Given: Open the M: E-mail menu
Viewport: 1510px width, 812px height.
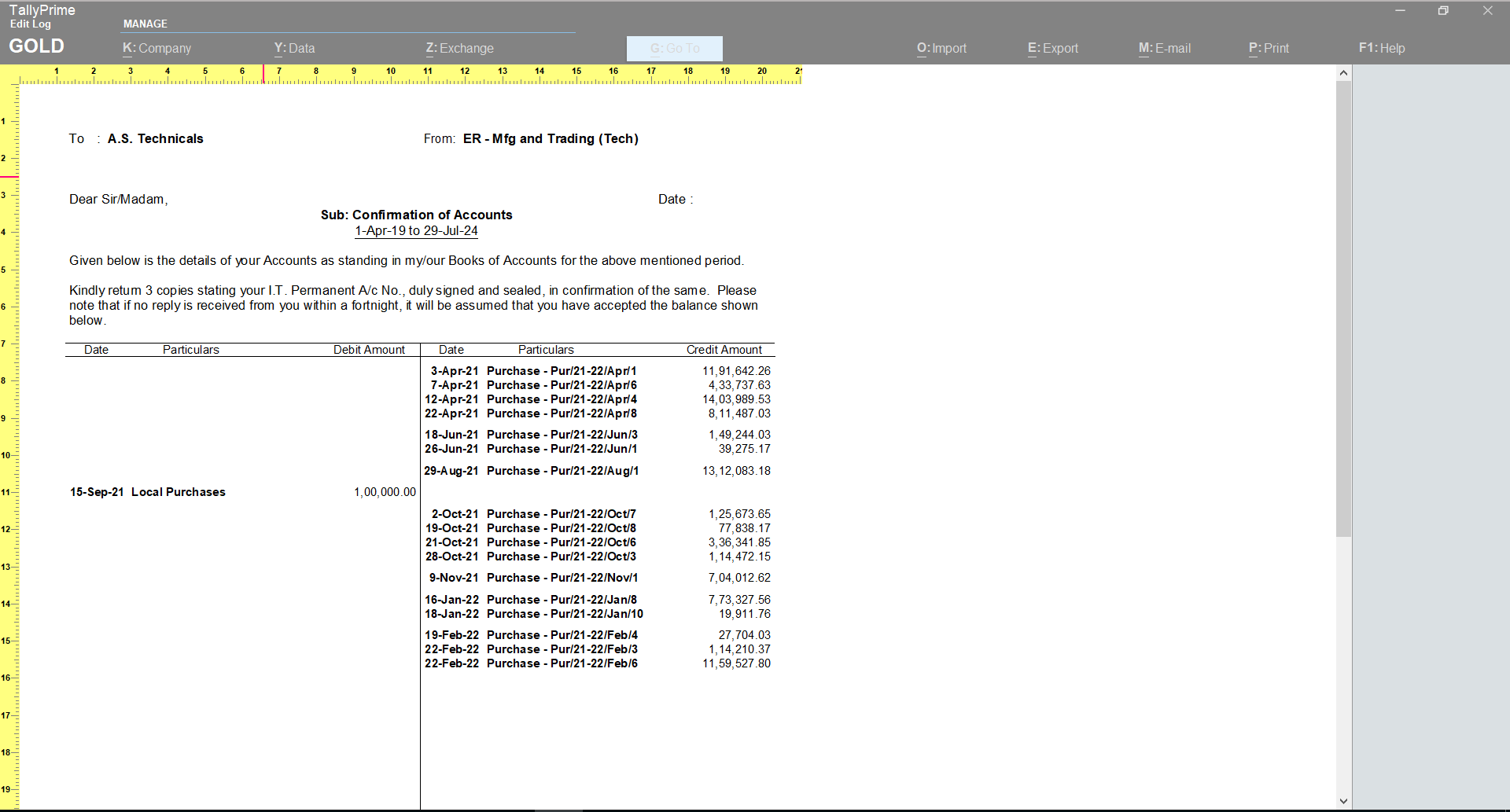Looking at the screenshot, I should (1164, 48).
